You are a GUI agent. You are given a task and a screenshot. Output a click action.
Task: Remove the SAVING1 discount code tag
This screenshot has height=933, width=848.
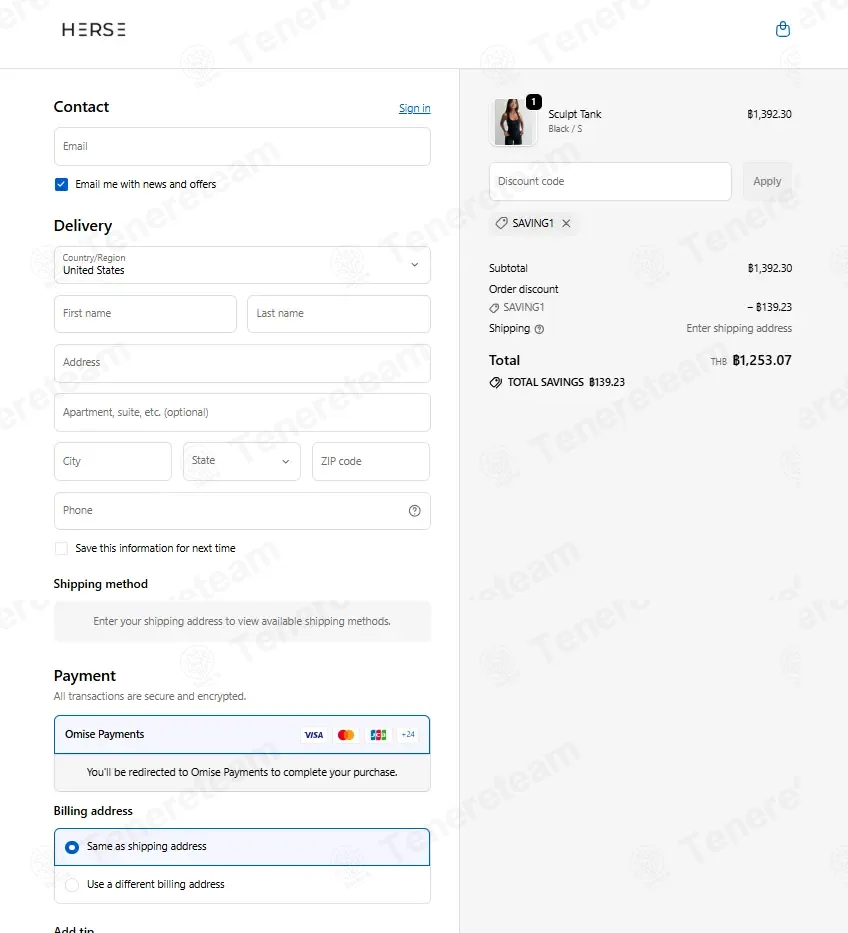tap(566, 223)
